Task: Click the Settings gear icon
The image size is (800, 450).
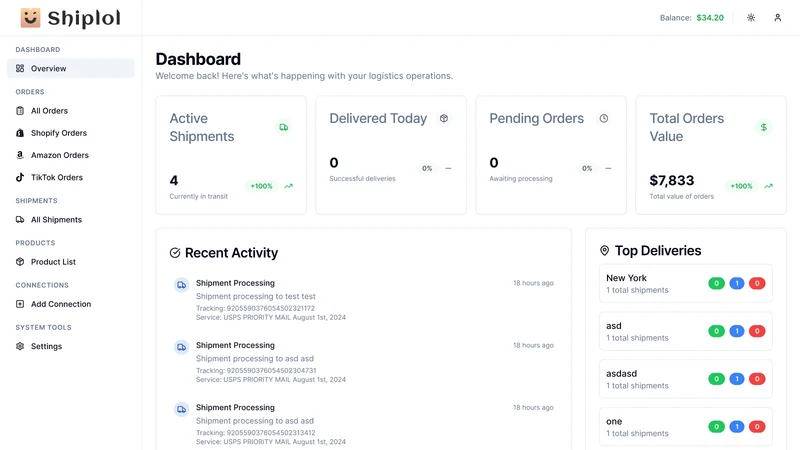Action: [x=20, y=346]
